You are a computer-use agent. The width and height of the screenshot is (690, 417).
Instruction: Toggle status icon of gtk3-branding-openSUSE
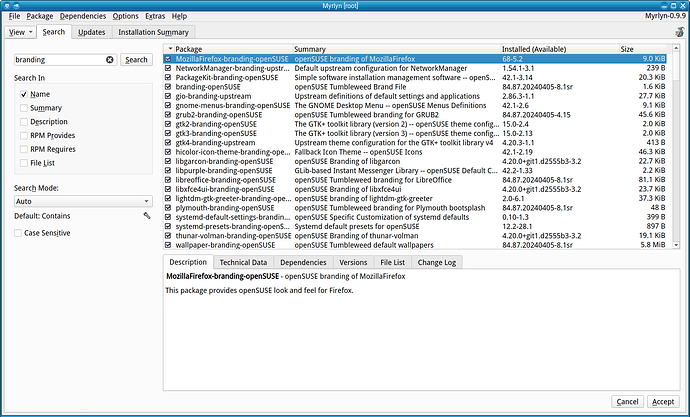tap(168, 133)
